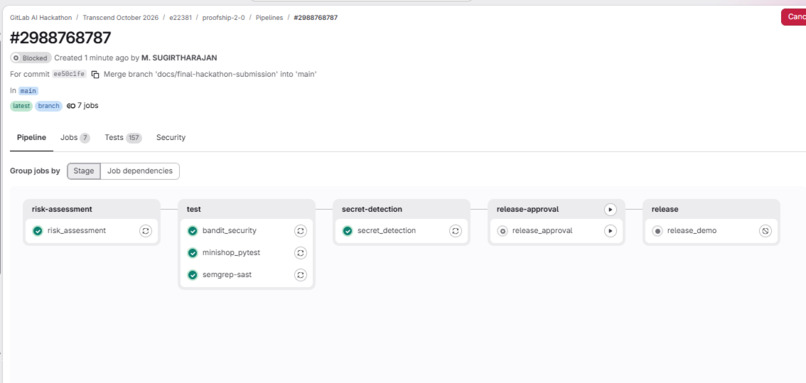This screenshot has height=383, width=806.
Task: Group jobs by Job dependencies
Action: 140,171
